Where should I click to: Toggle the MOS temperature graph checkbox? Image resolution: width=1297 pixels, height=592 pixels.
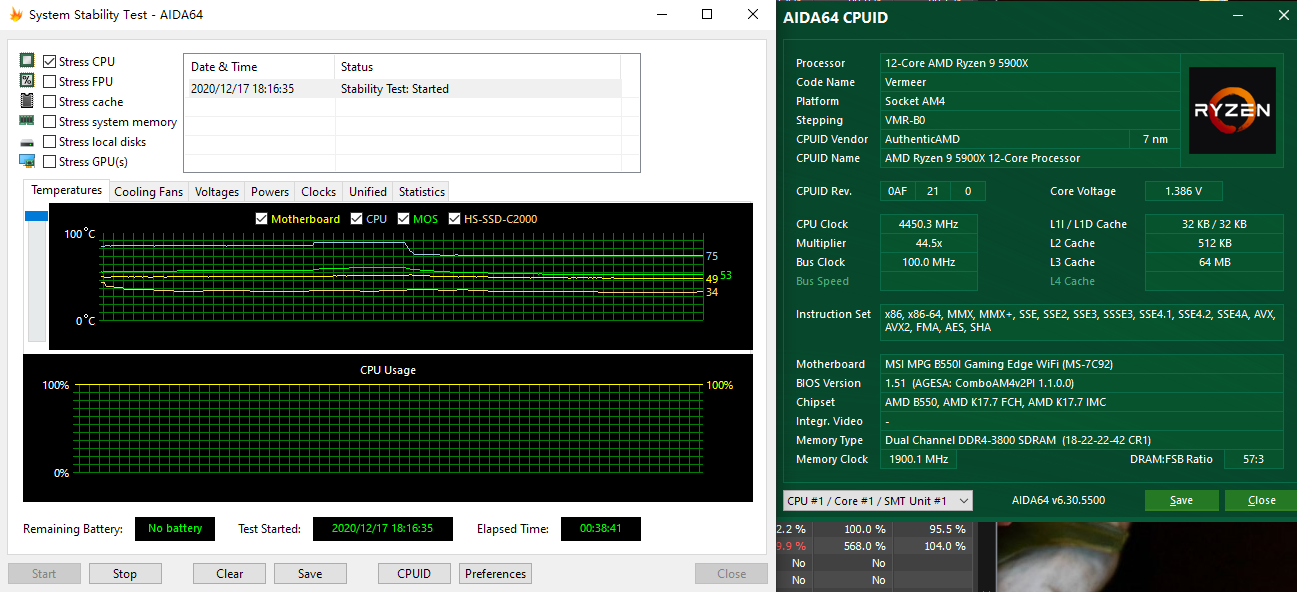404,219
